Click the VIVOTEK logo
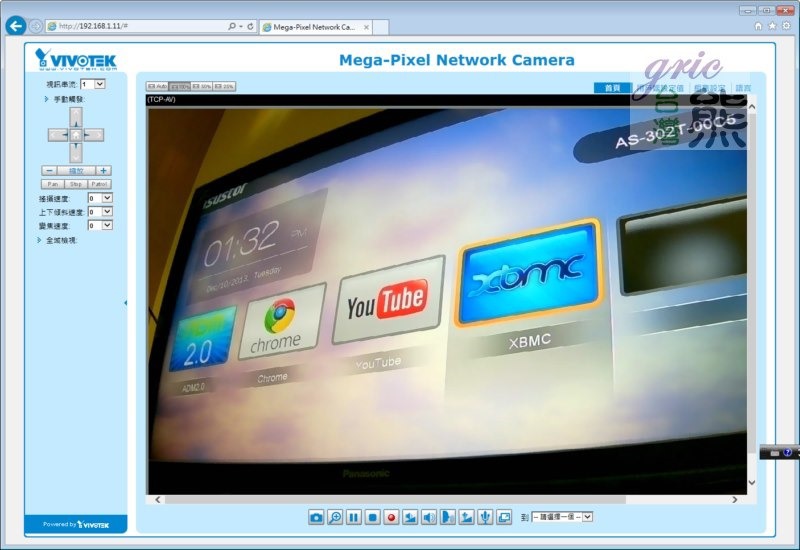This screenshot has width=800, height=550. (x=76, y=59)
